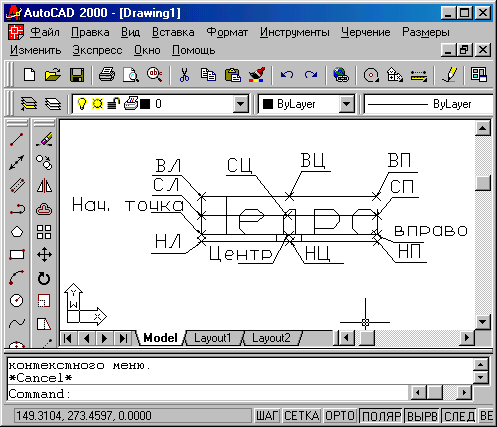Select the Stretch tool
Screen dimensions: 497x427
click(44, 323)
